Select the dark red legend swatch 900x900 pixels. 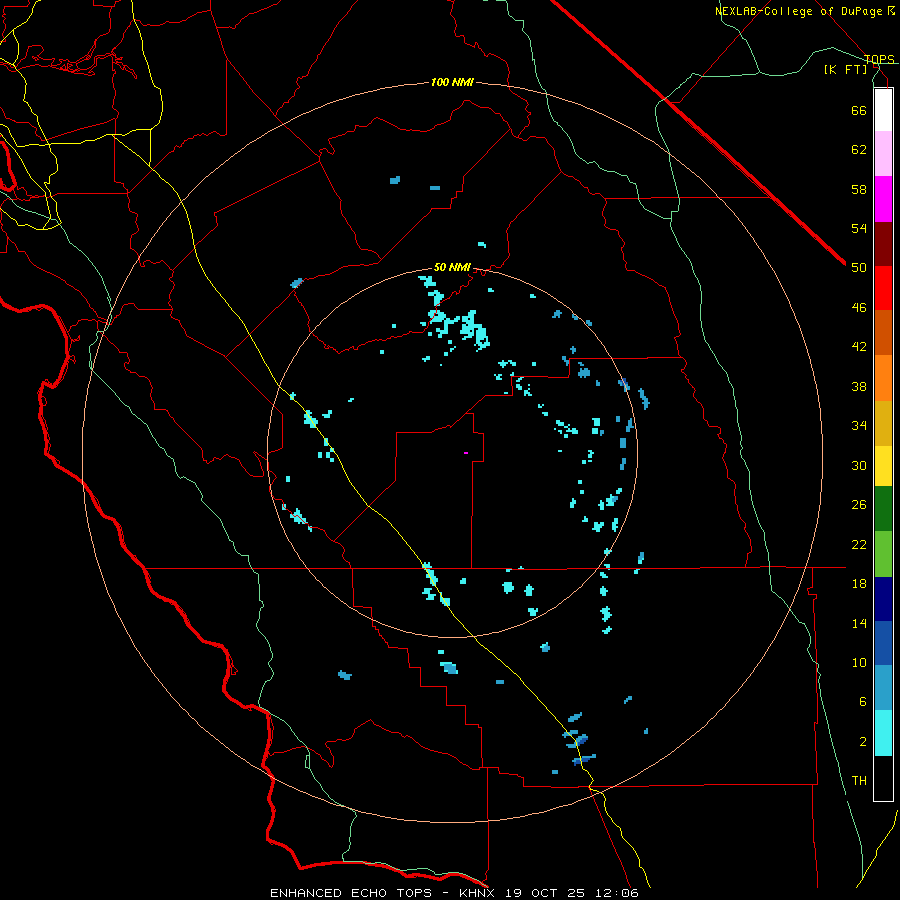(x=883, y=244)
